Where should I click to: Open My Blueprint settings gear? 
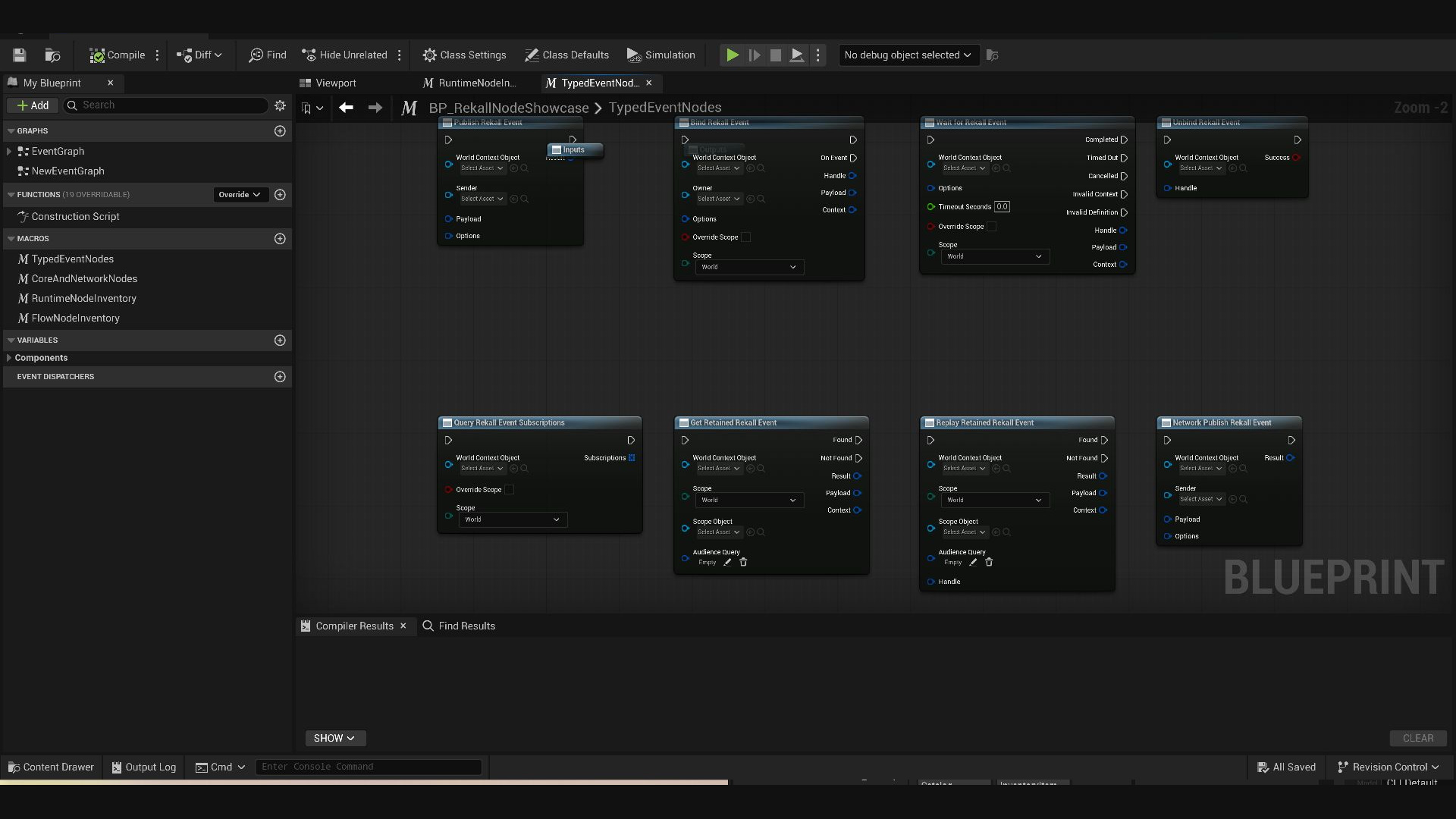pos(280,105)
